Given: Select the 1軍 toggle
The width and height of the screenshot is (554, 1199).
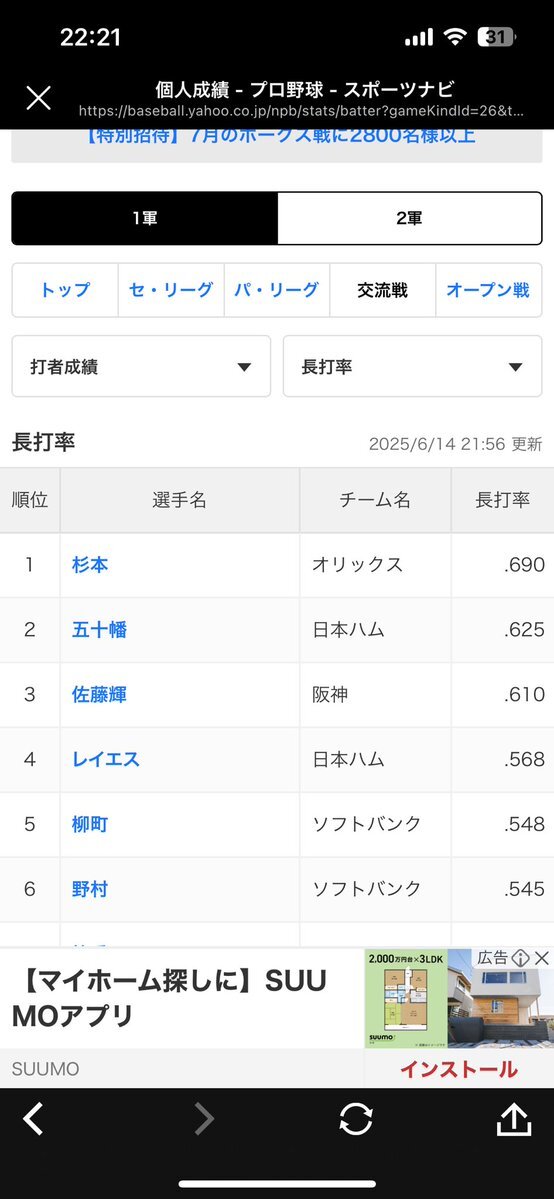Looking at the screenshot, I should click(145, 219).
